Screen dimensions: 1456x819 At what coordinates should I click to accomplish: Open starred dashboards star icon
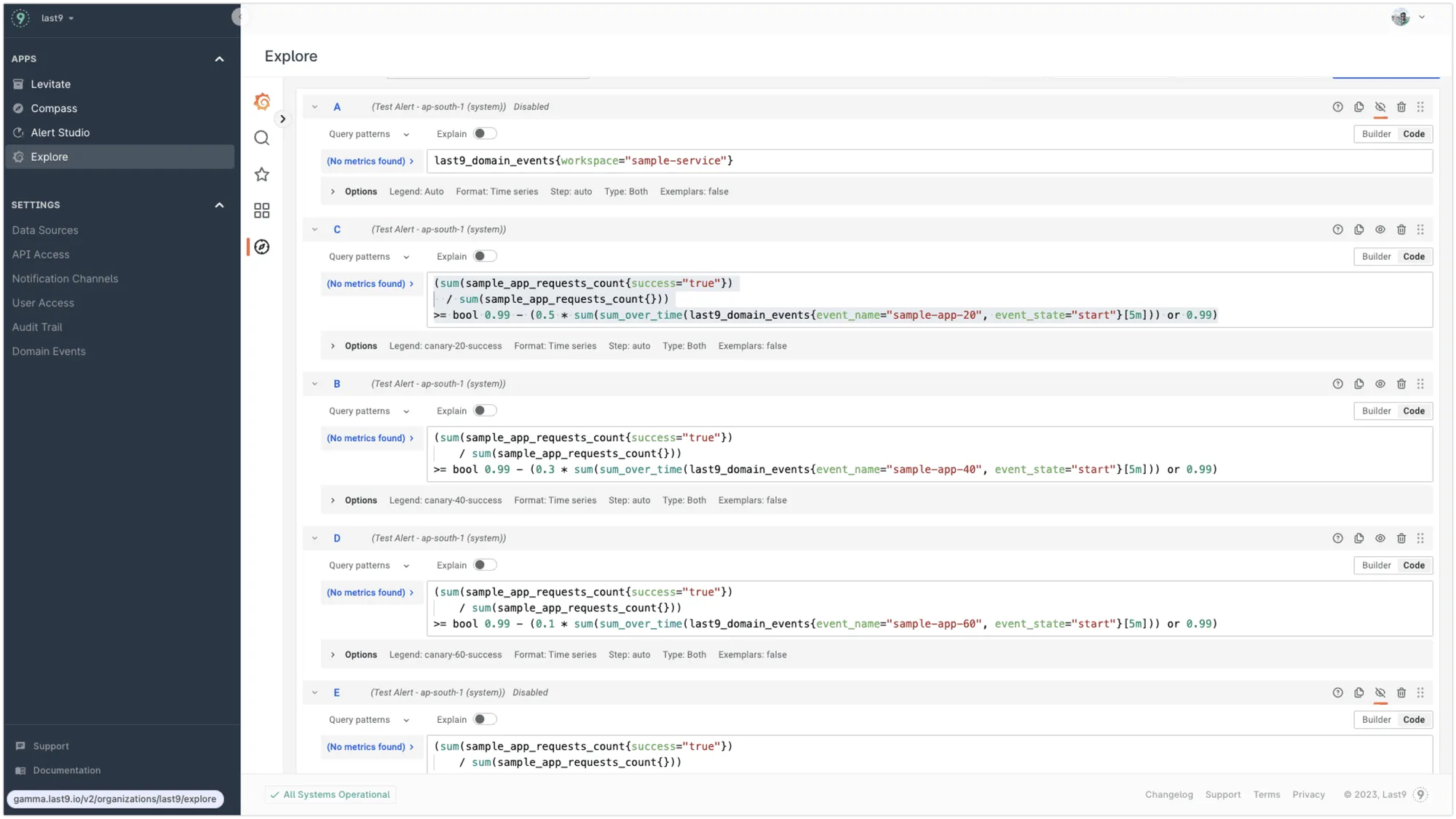[x=262, y=175]
